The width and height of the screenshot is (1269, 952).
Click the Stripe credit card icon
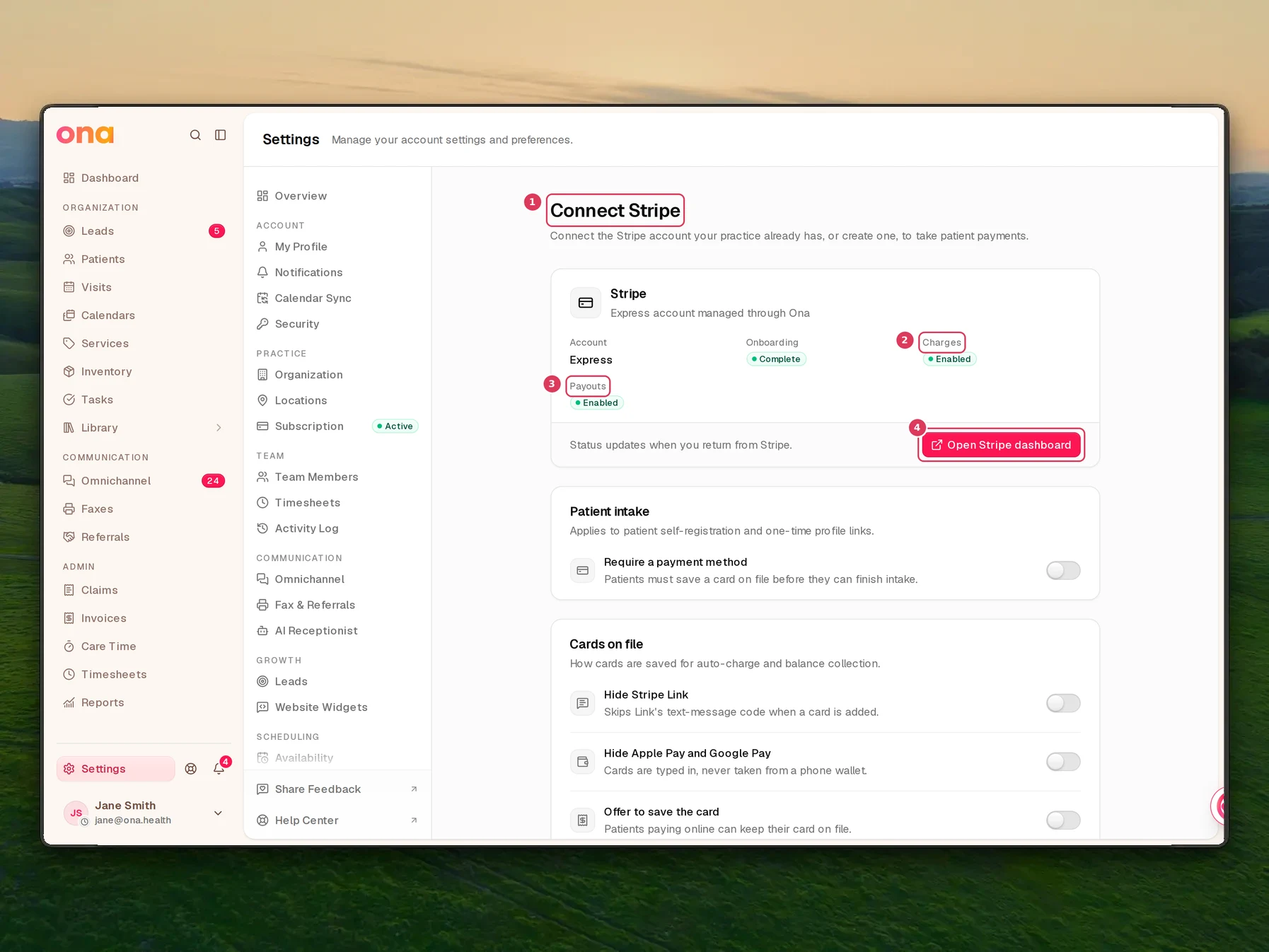586,303
